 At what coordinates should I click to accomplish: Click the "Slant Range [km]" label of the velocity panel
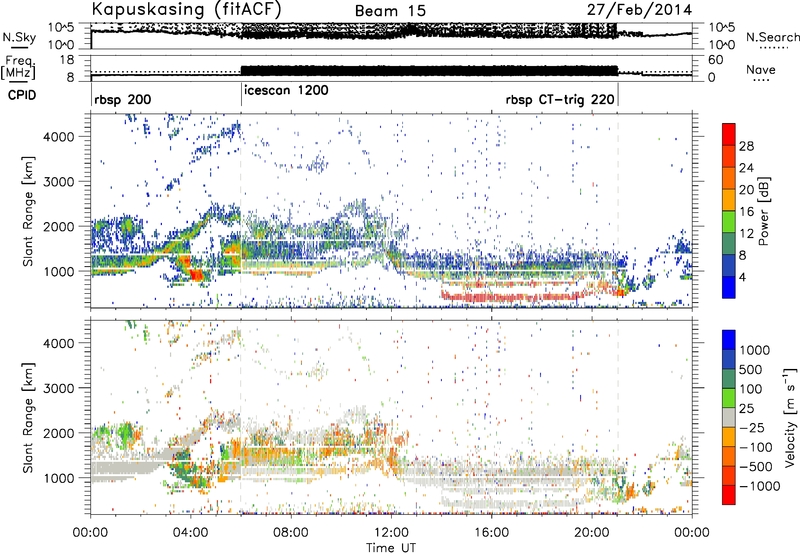pyautogui.click(x=28, y=417)
